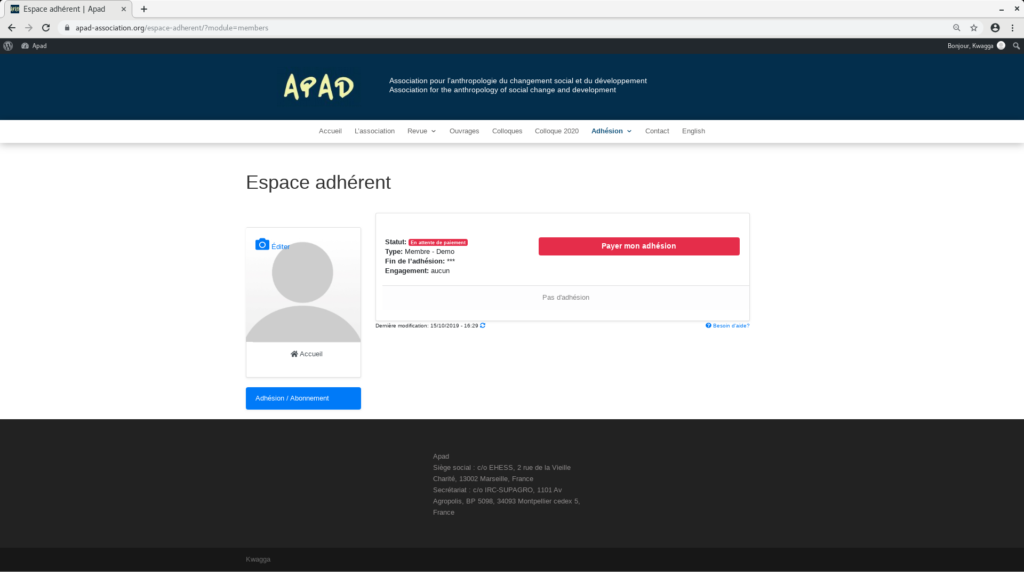Click the Besoin d'aide? help link

point(728,325)
